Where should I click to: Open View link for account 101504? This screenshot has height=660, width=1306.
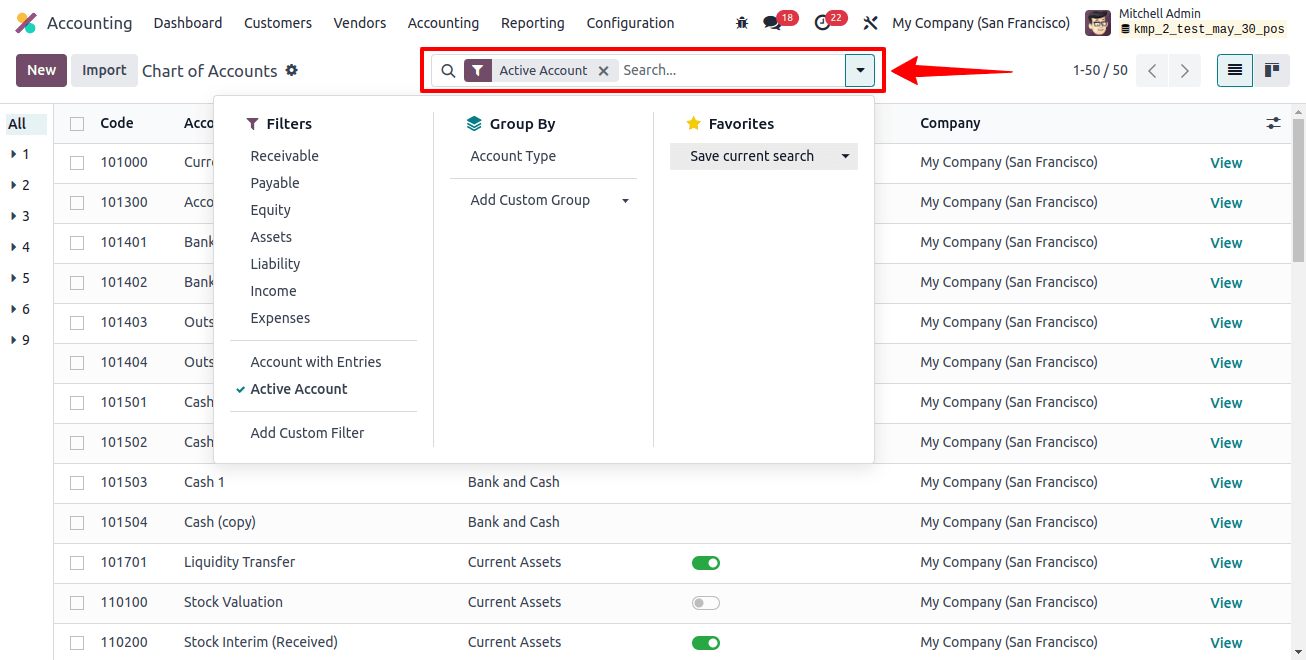1226,523
